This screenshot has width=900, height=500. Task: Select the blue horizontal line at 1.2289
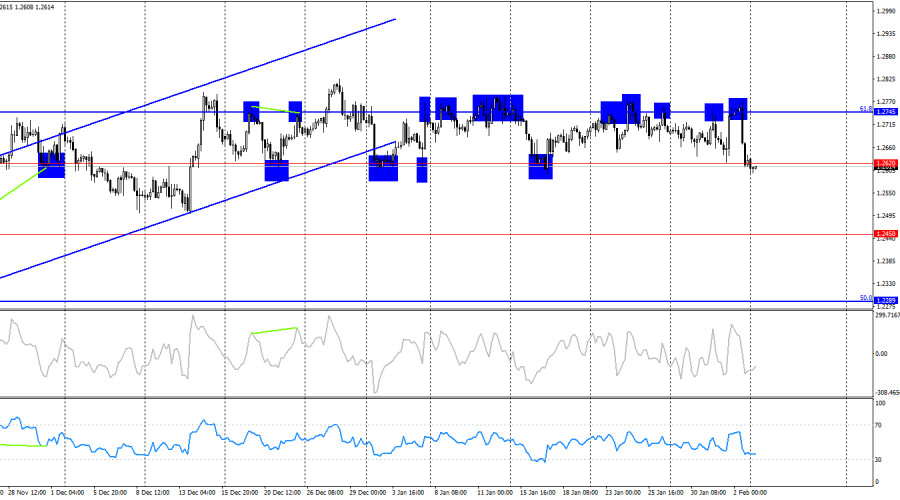click(x=436, y=301)
